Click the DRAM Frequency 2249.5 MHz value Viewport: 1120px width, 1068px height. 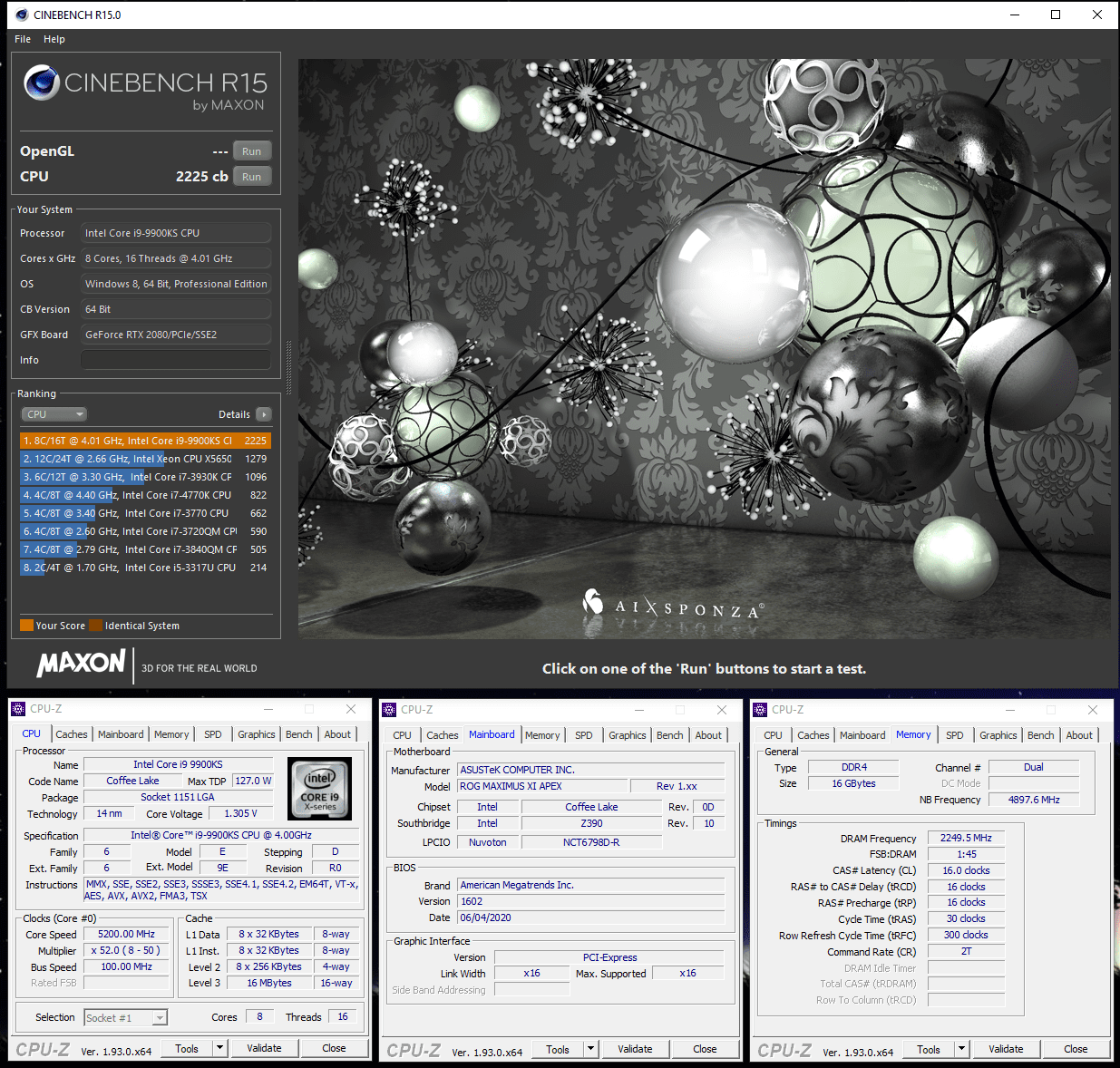tap(966, 838)
